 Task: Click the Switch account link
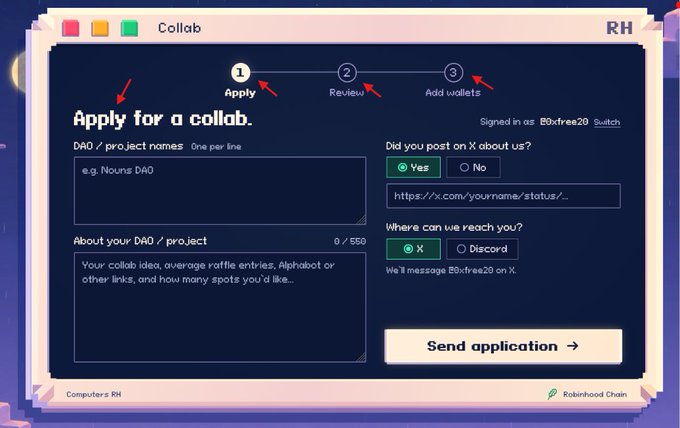pyautogui.click(x=607, y=122)
